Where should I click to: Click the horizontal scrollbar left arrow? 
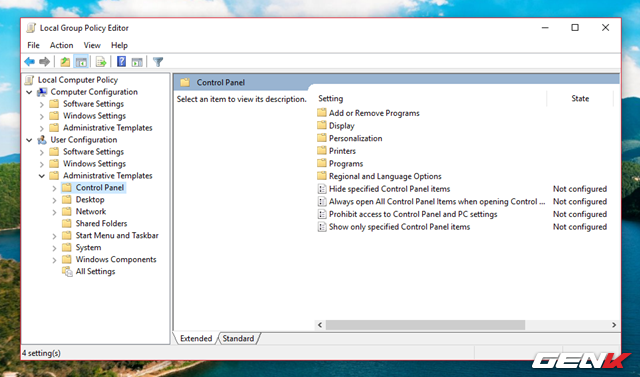pos(320,325)
